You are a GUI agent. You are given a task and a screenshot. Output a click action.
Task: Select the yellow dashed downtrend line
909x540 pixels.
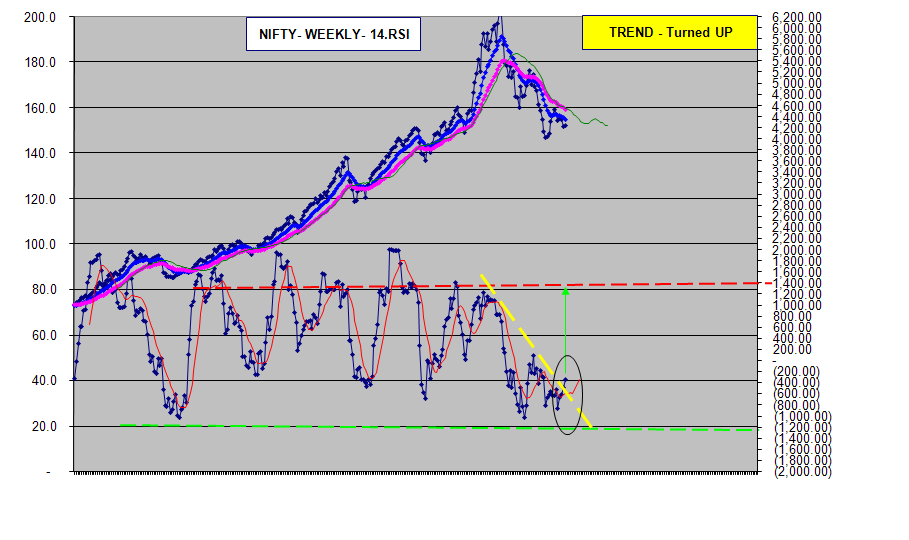(x=536, y=351)
